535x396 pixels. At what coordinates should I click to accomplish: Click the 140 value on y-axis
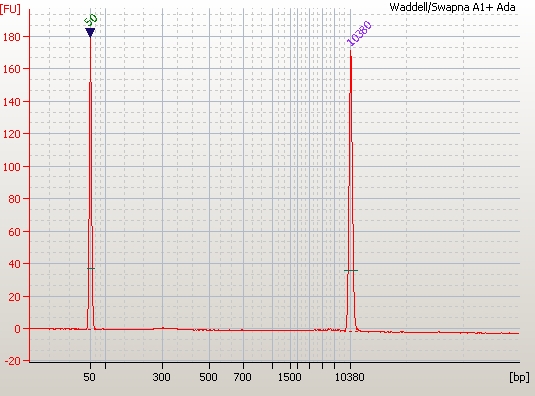(x=12, y=102)
